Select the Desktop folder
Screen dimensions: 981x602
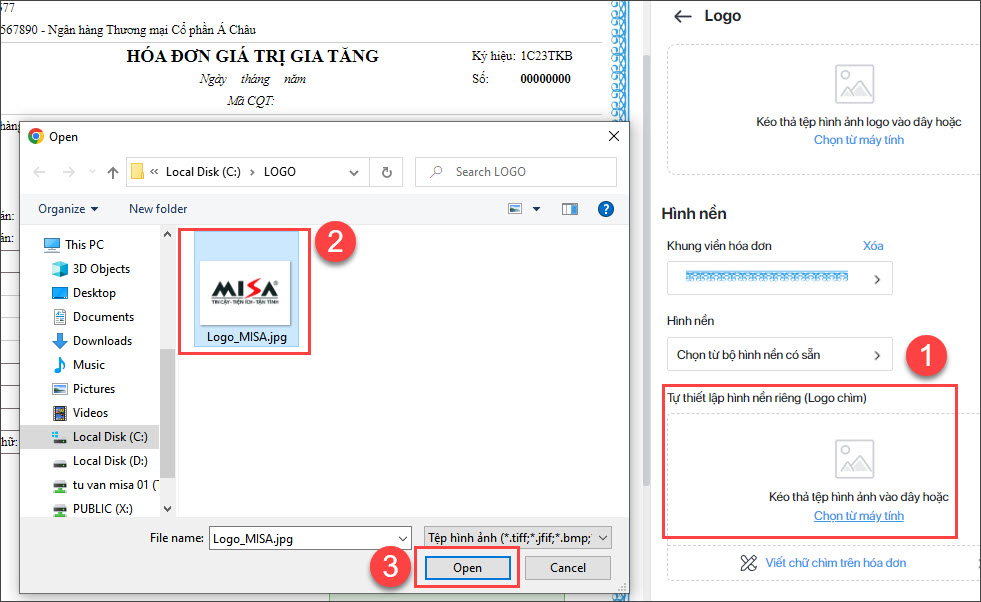coord(84,293)
